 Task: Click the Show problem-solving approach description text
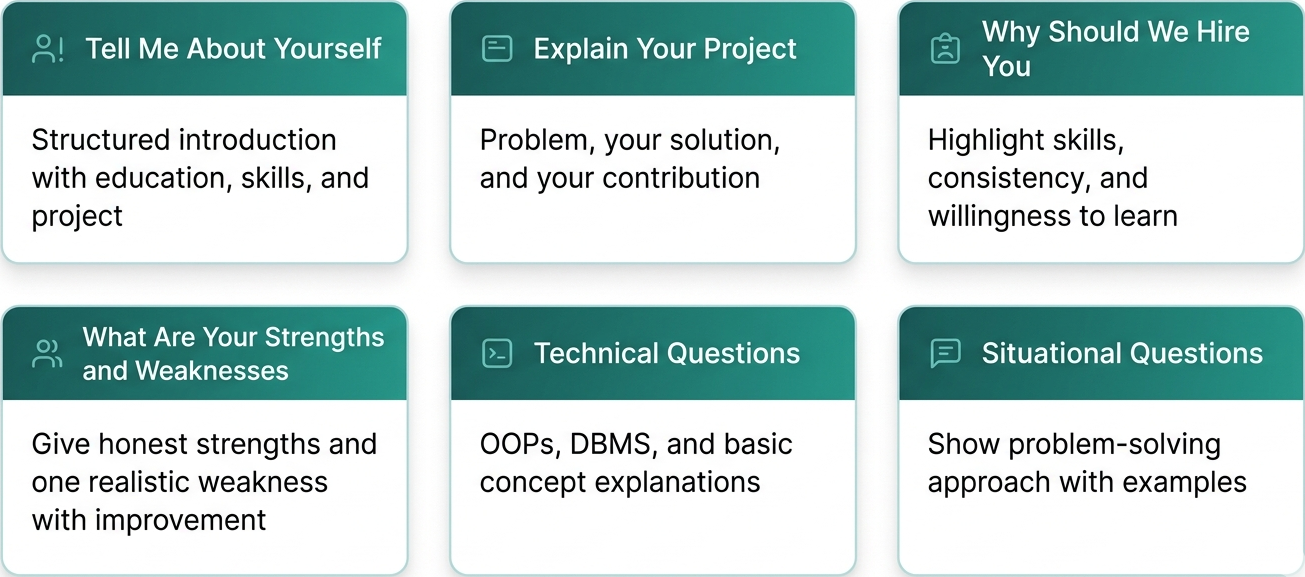(x=1087, y=463)
